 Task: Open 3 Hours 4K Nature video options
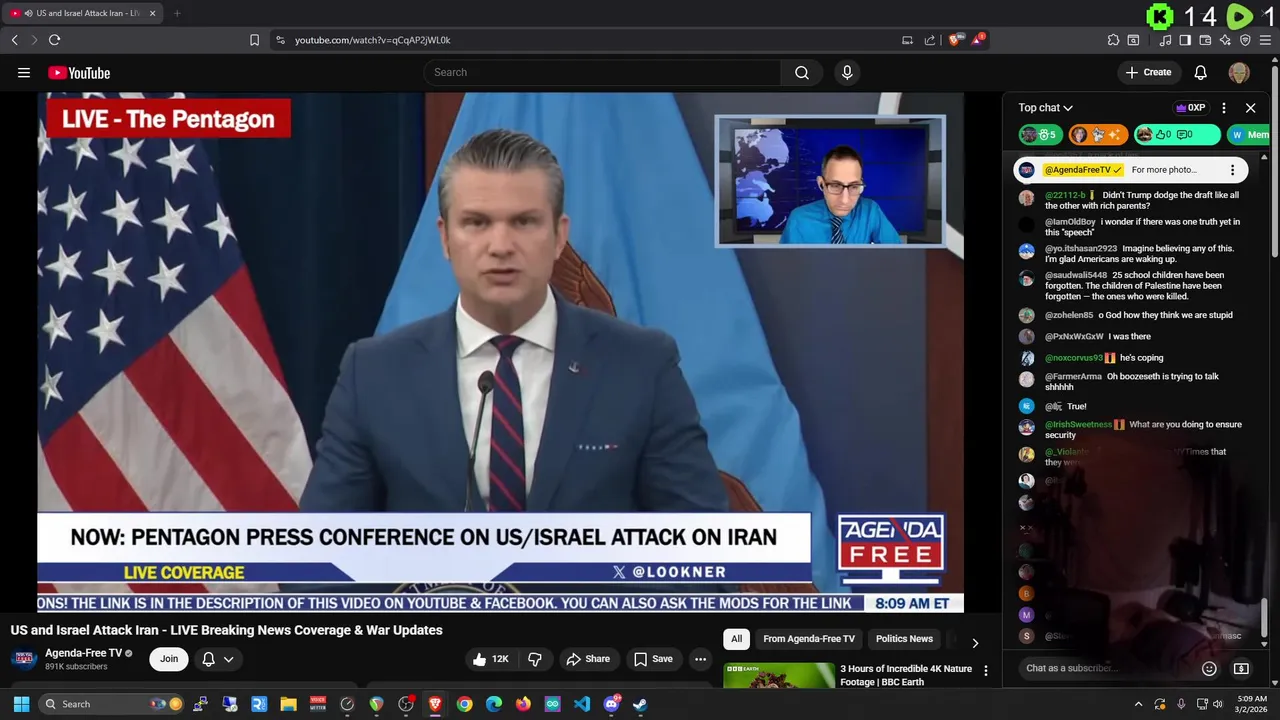985,671
